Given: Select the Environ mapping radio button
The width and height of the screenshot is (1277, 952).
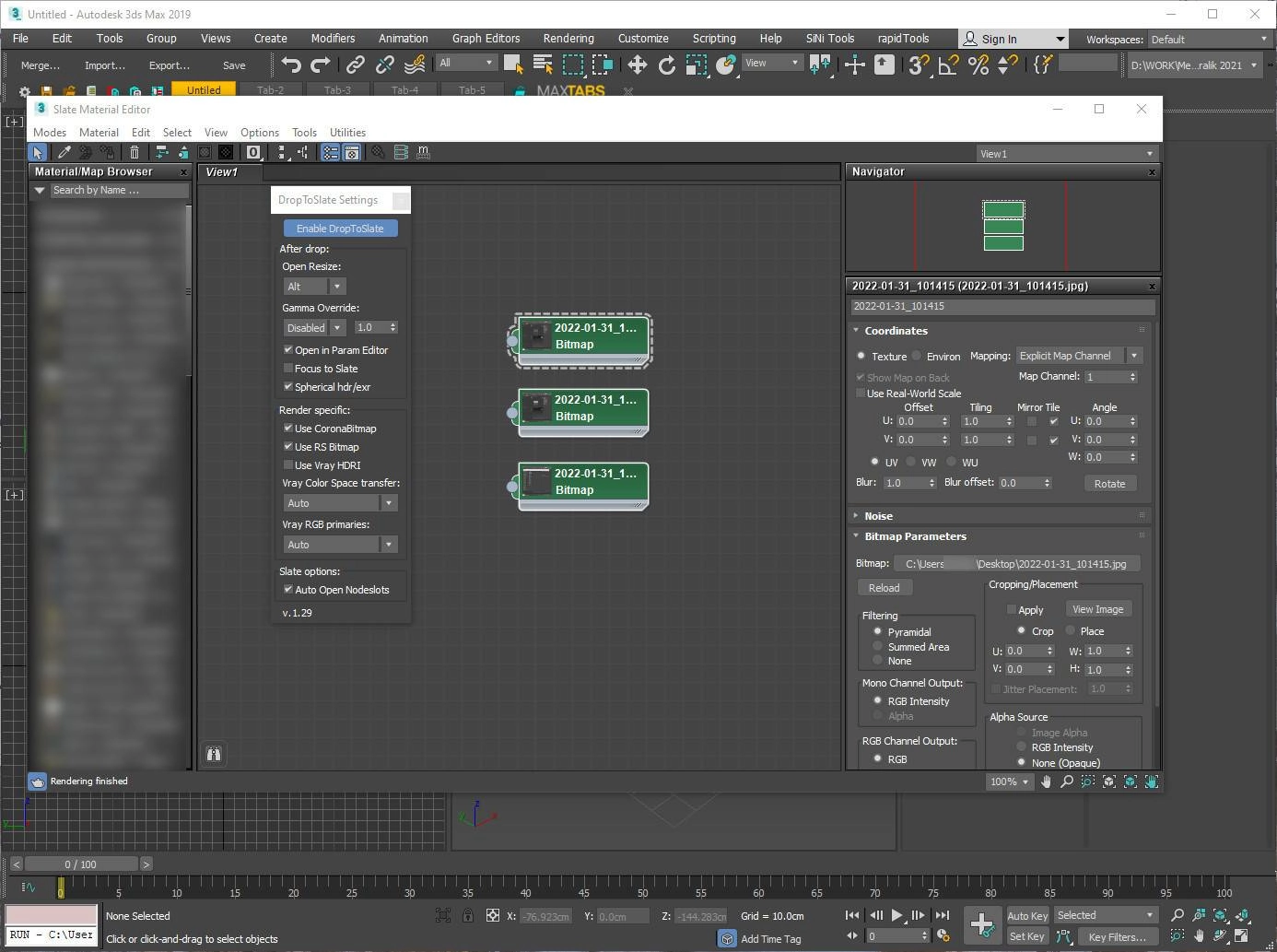Looking at the screenshot, I should pos(917,356).
